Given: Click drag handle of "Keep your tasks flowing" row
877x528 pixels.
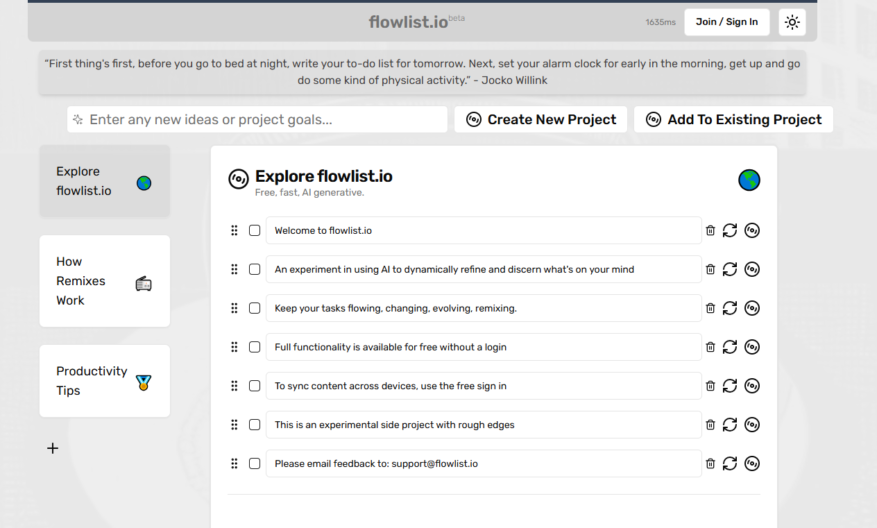Looking at the screenshot, I should 234,308.
